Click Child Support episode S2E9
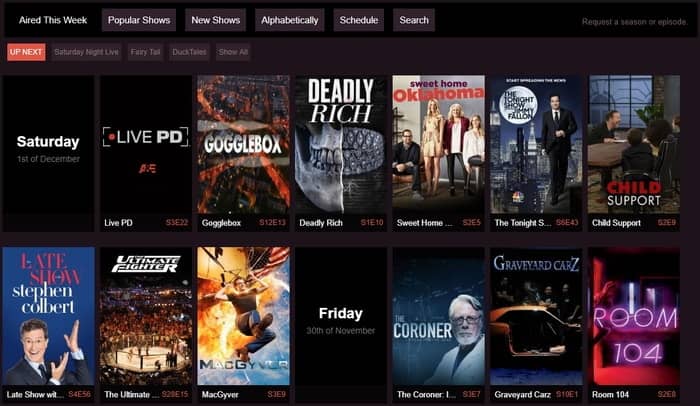Image resolution: width=700 pixels, height=406 pixels. [x=667, y=222]
